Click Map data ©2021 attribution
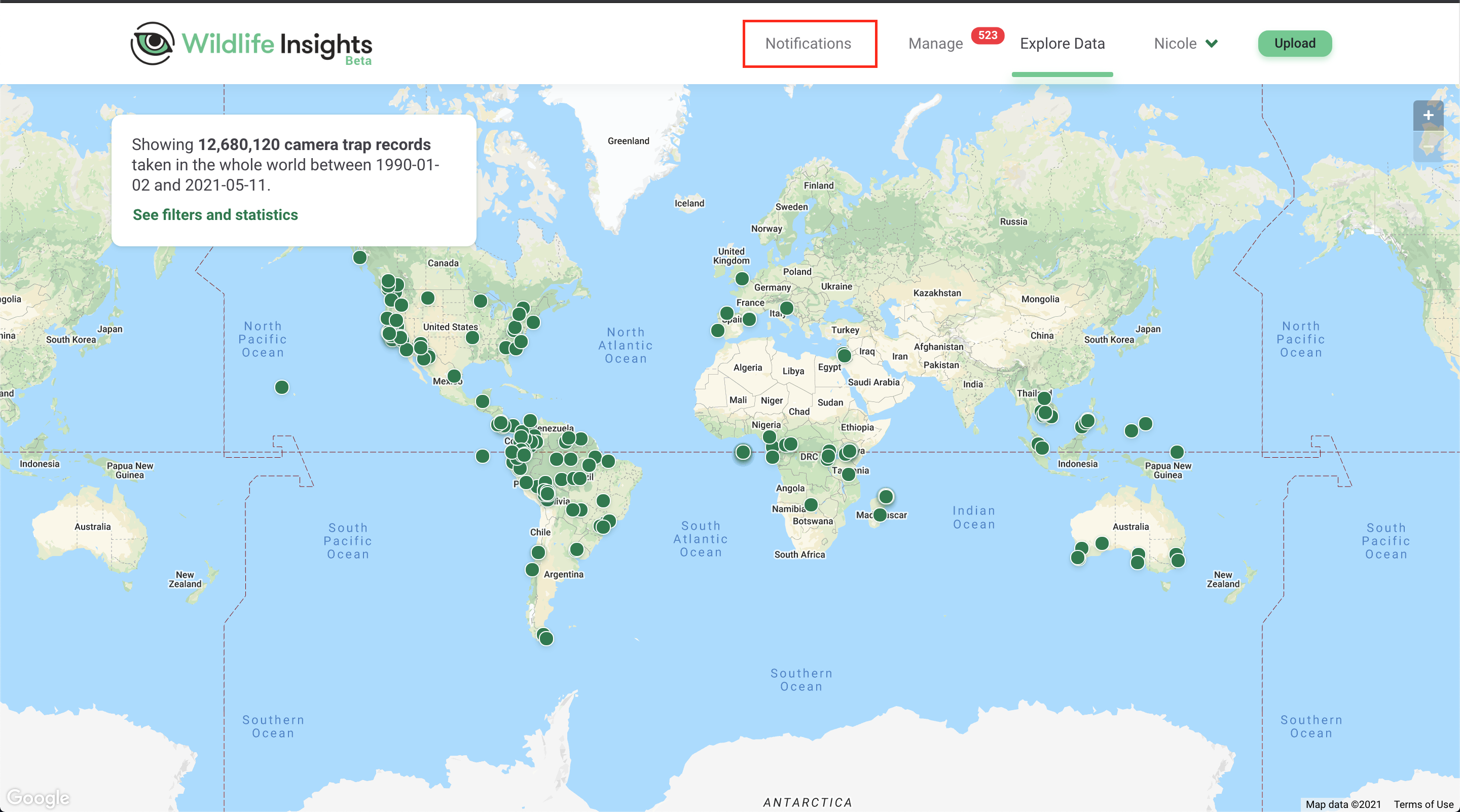This screenshot has height=812, width=1460. point(1343,804)
